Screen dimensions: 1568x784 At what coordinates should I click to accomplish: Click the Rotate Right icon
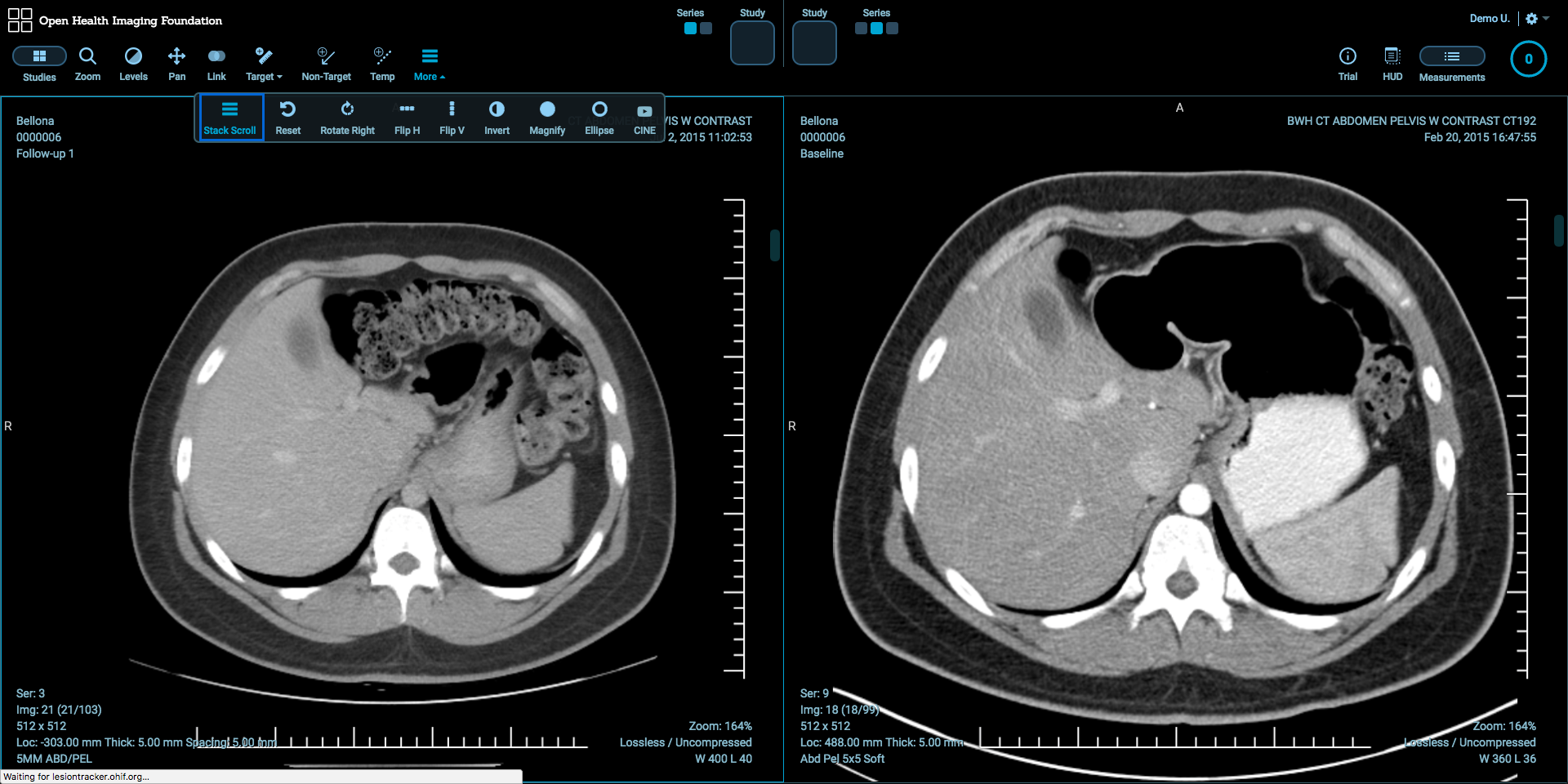[347, 118]
